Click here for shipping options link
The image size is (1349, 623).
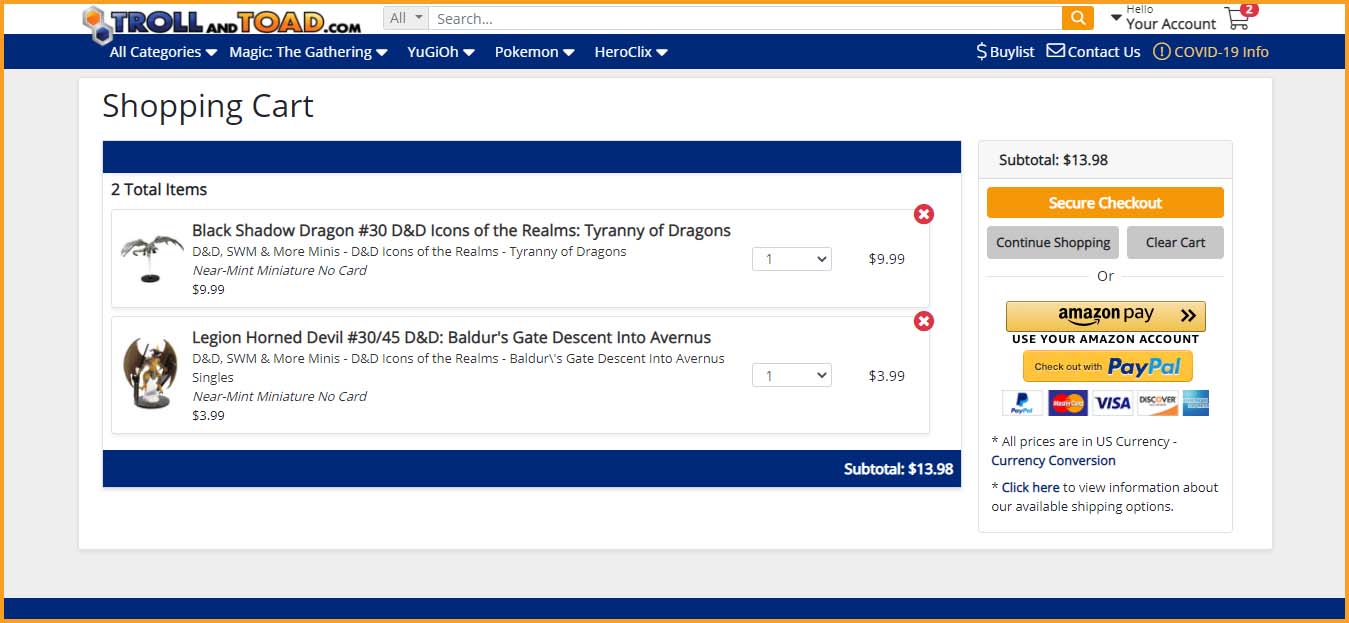tap(1030, 487)
